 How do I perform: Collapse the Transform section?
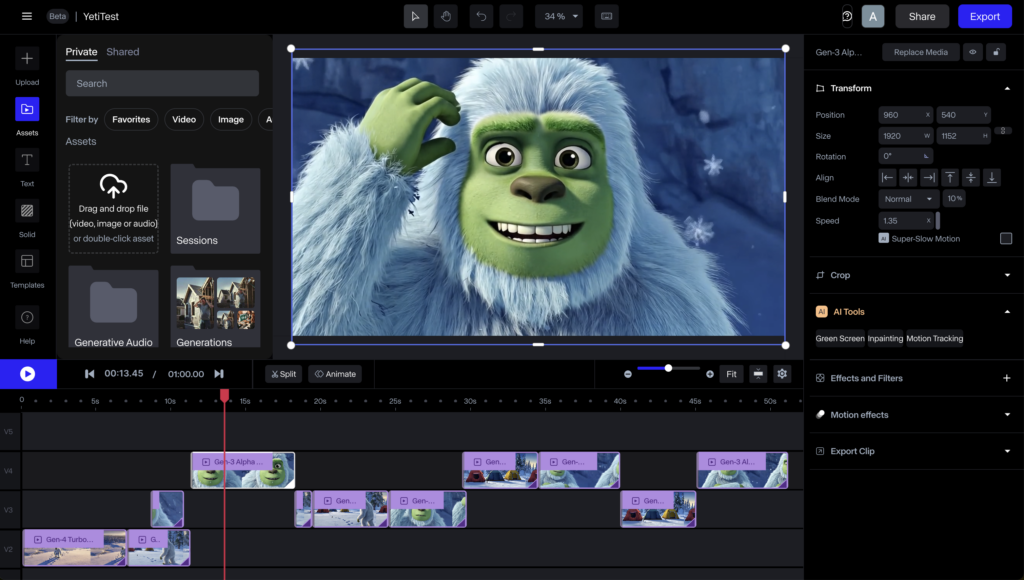coord(1007,88)
